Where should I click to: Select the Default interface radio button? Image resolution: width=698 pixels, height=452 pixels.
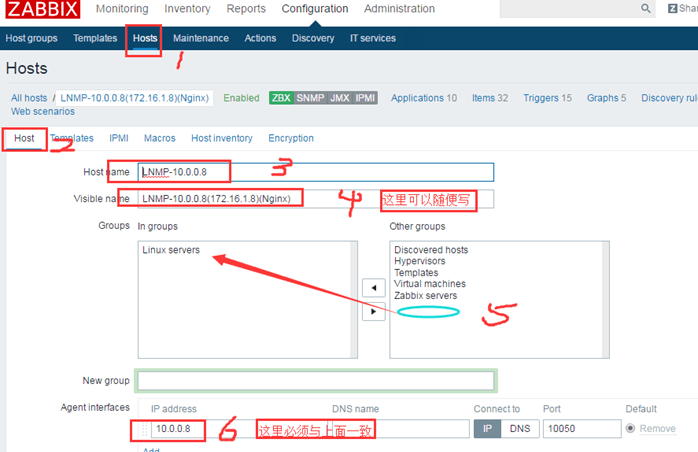[630, 428]
